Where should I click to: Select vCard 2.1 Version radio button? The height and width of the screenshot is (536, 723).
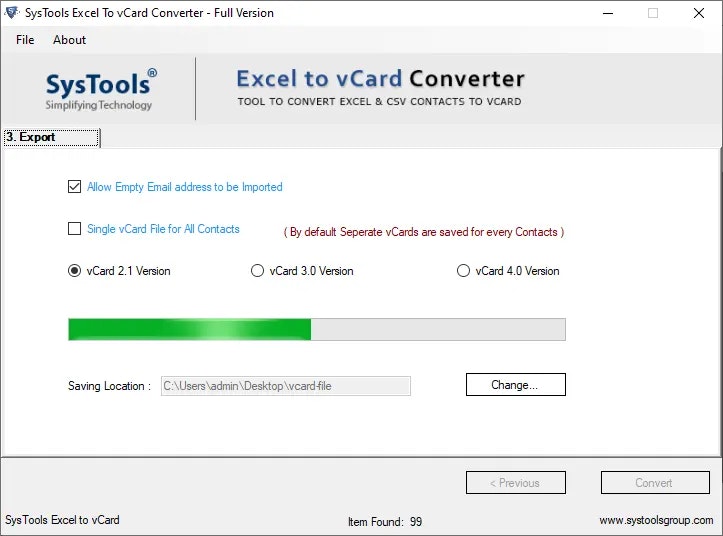tap(74, 270)
